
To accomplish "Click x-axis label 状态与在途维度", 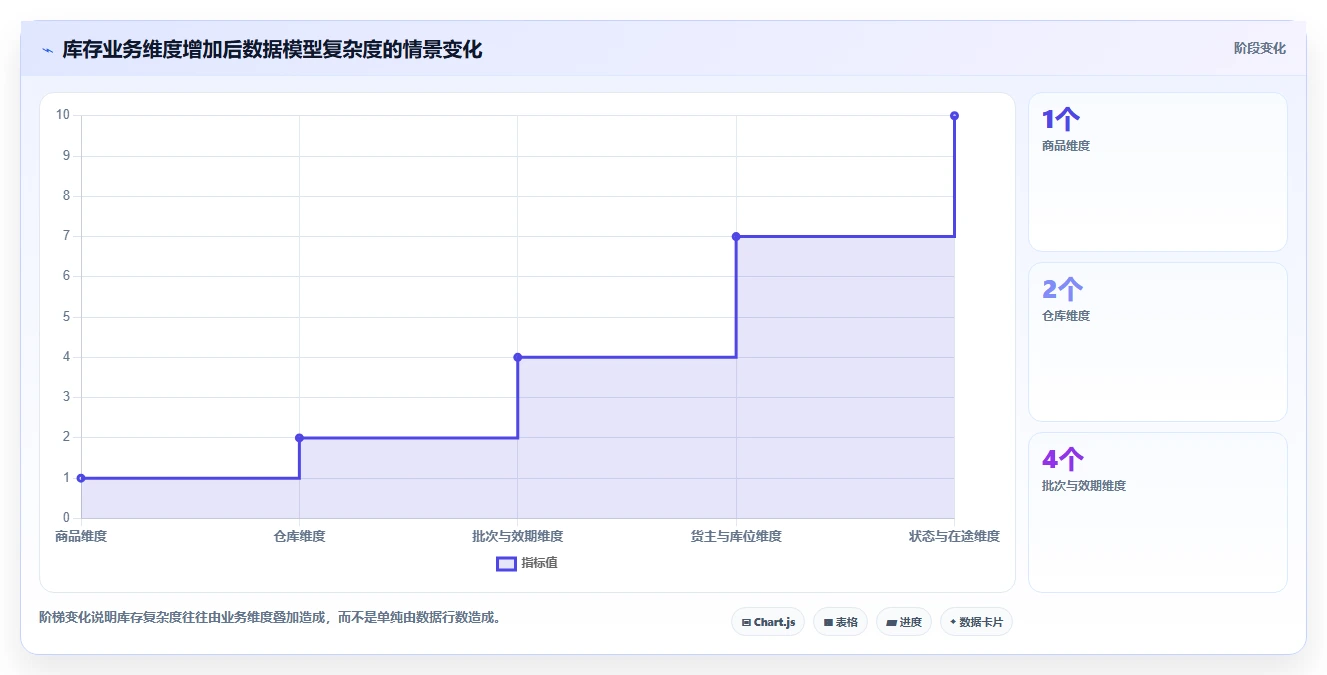I will pyautogui.click(x=954, y=536).
